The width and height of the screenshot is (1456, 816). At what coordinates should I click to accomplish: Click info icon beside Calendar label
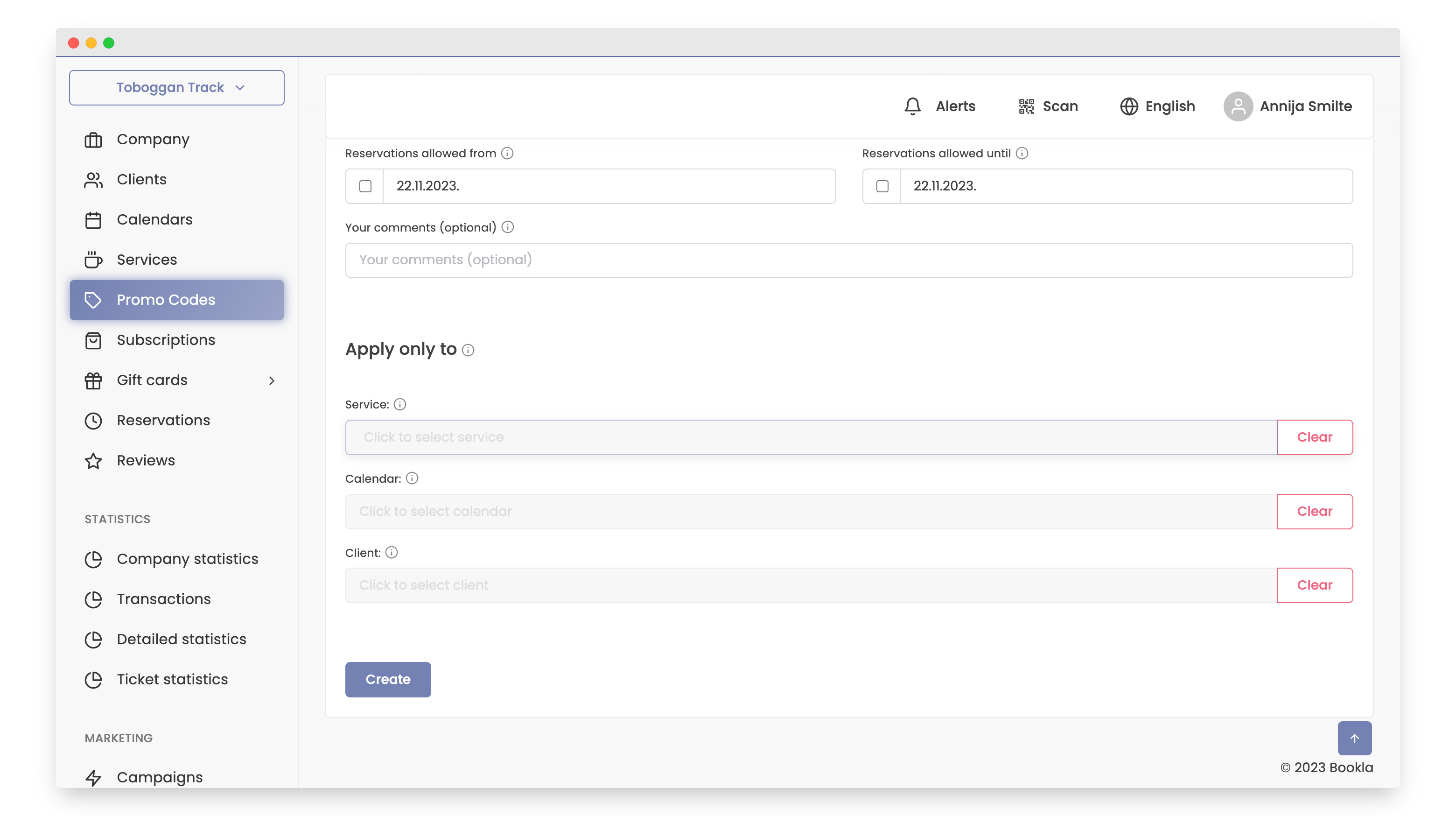412,478
